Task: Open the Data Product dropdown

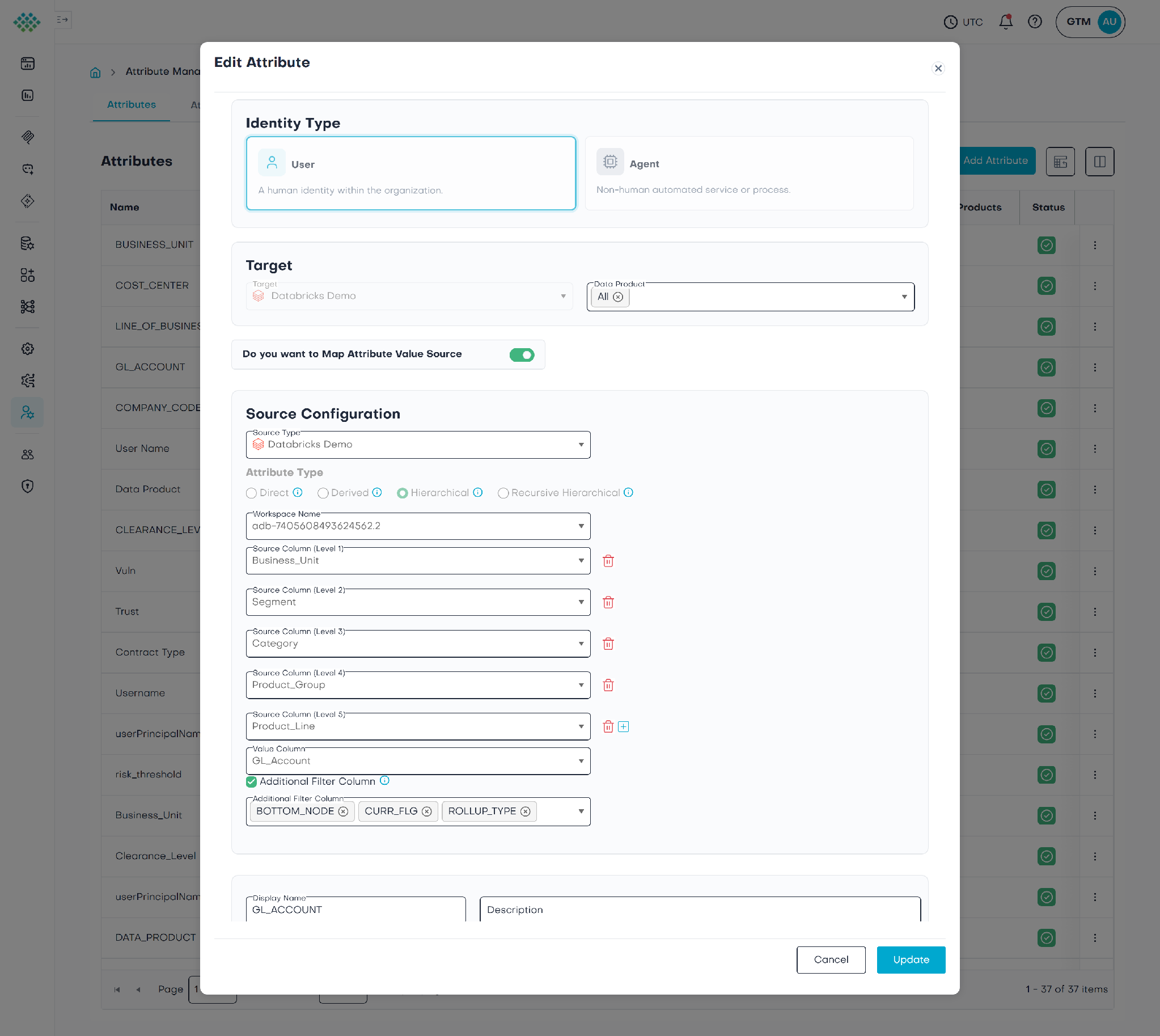Action: click(x=750, y=297)
